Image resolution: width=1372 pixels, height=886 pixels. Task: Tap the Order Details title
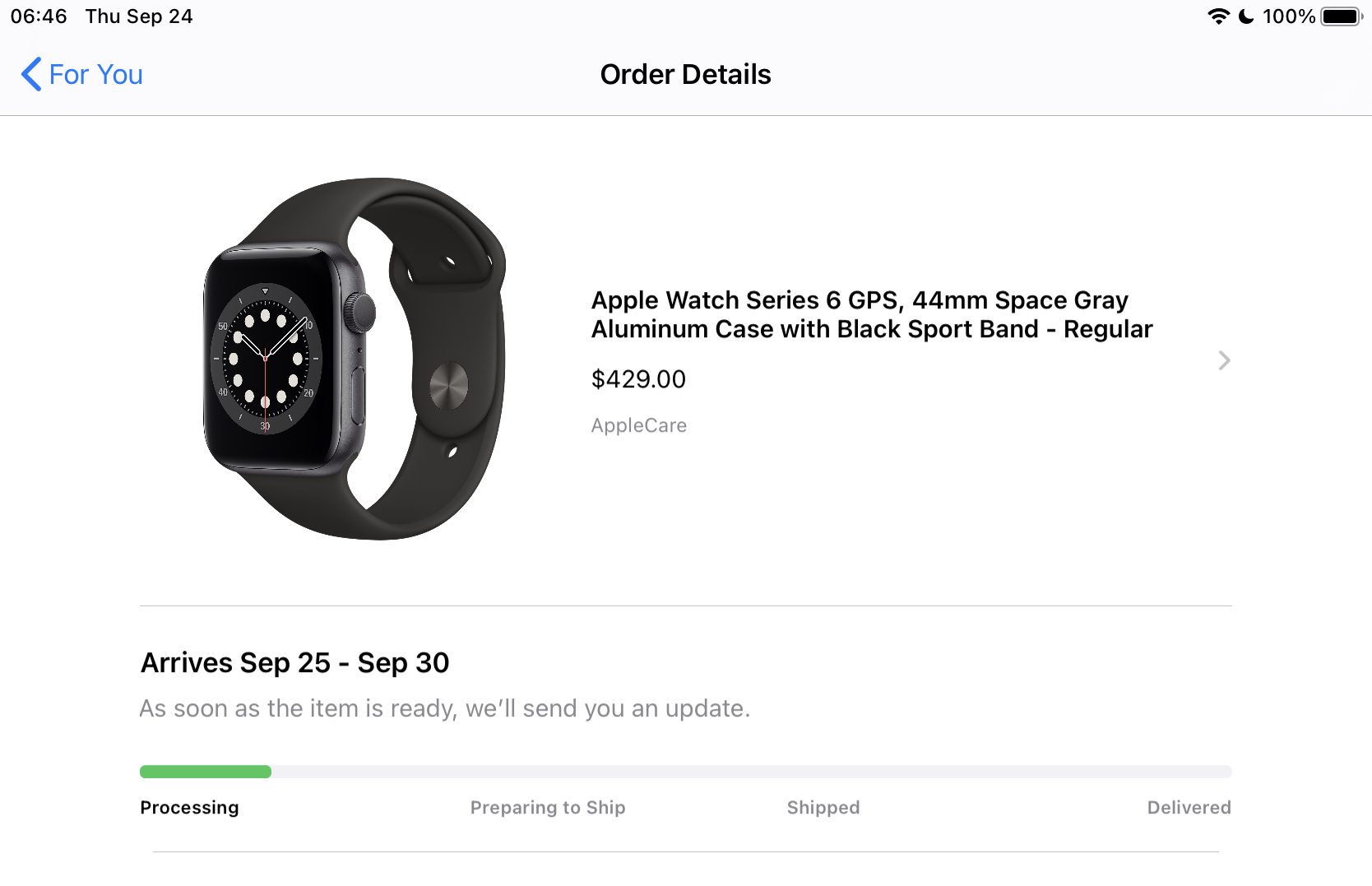coord(685,75)
